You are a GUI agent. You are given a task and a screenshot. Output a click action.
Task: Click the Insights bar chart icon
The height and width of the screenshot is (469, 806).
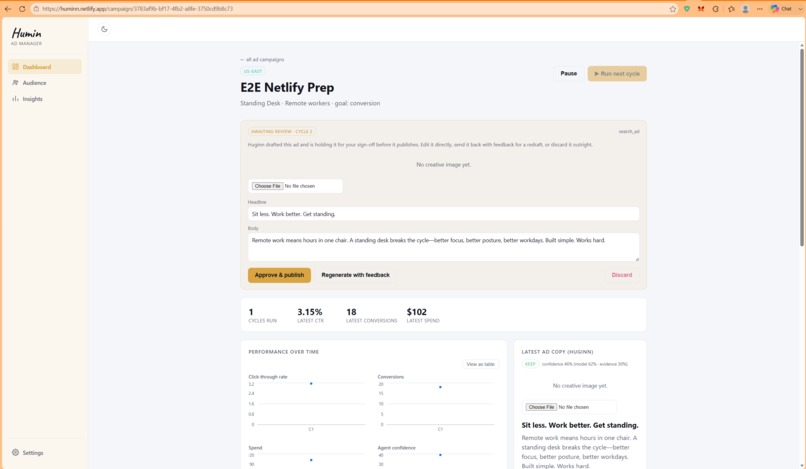(15, 99)
